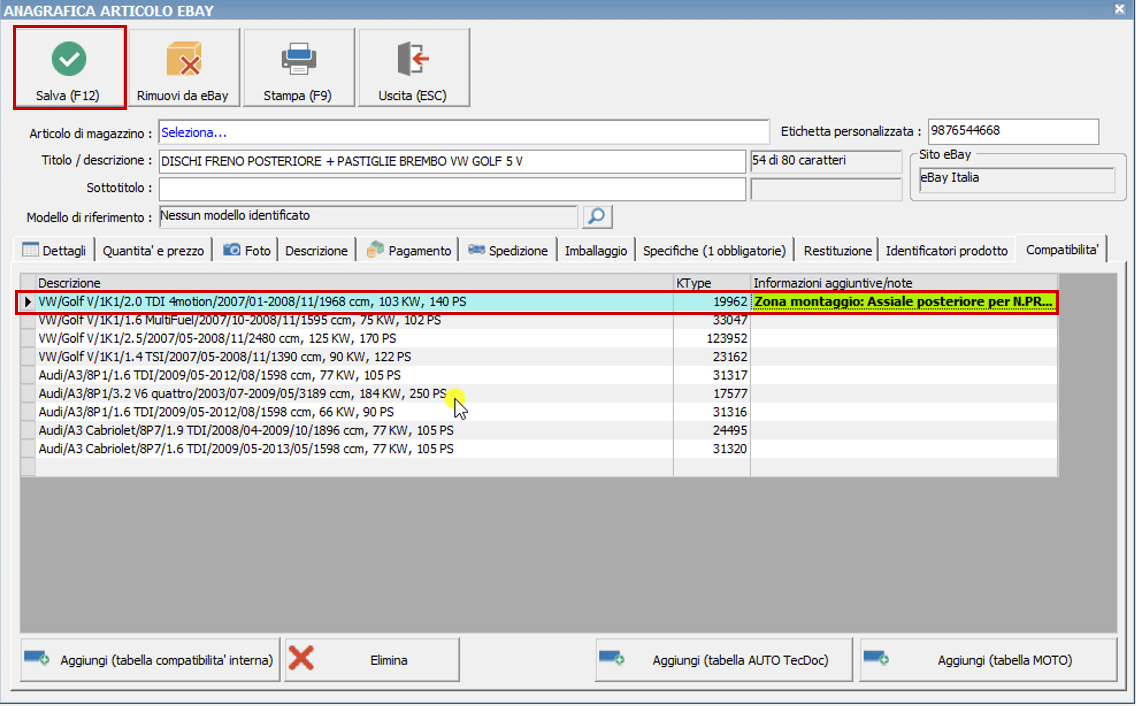Click into the Titolo / descrizione field
This screenshot has width=1136, height=706.
[452, 161]
